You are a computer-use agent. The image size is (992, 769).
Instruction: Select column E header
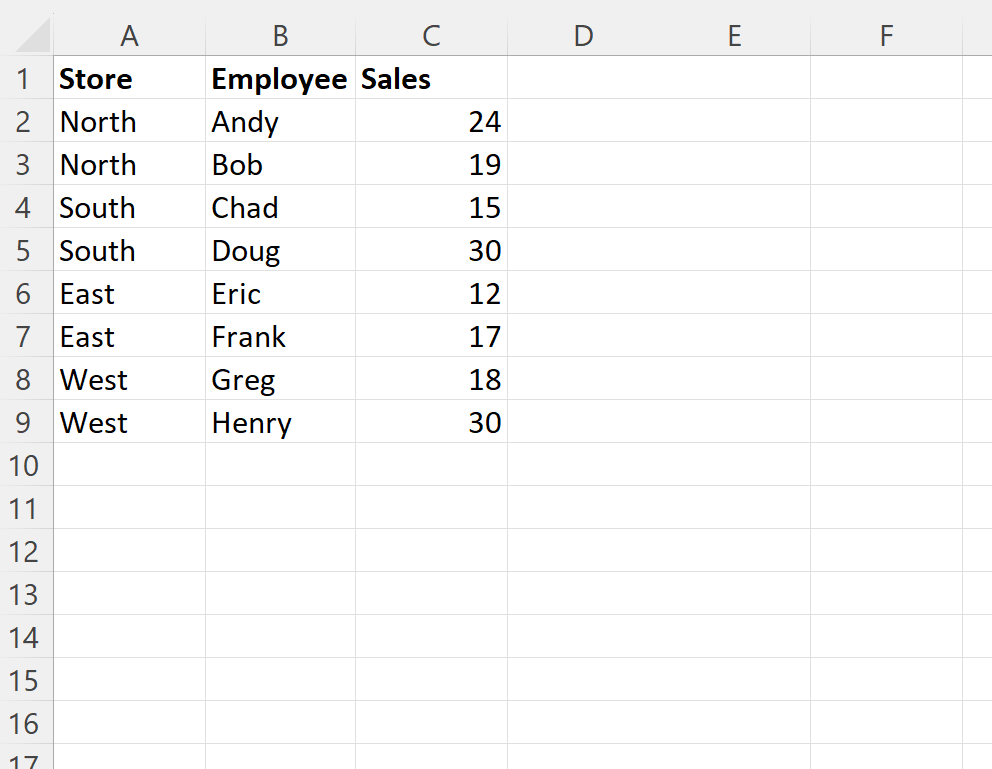point(735,35)
